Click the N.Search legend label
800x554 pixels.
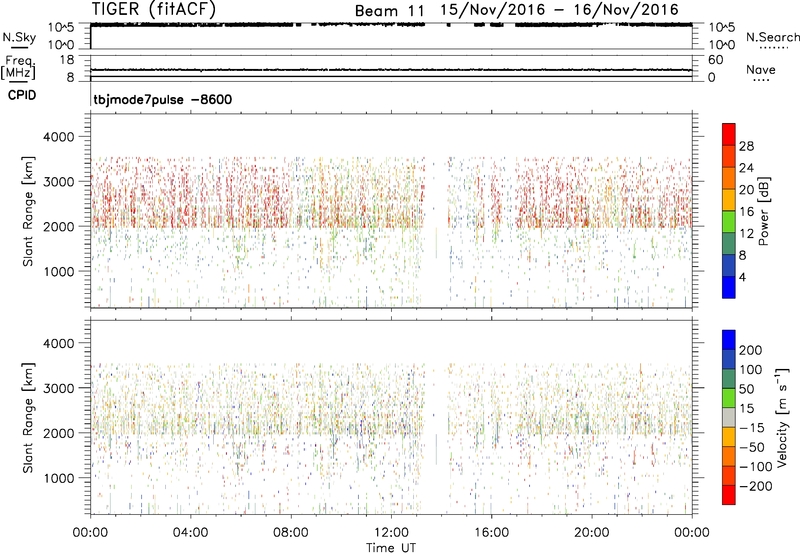772,37
